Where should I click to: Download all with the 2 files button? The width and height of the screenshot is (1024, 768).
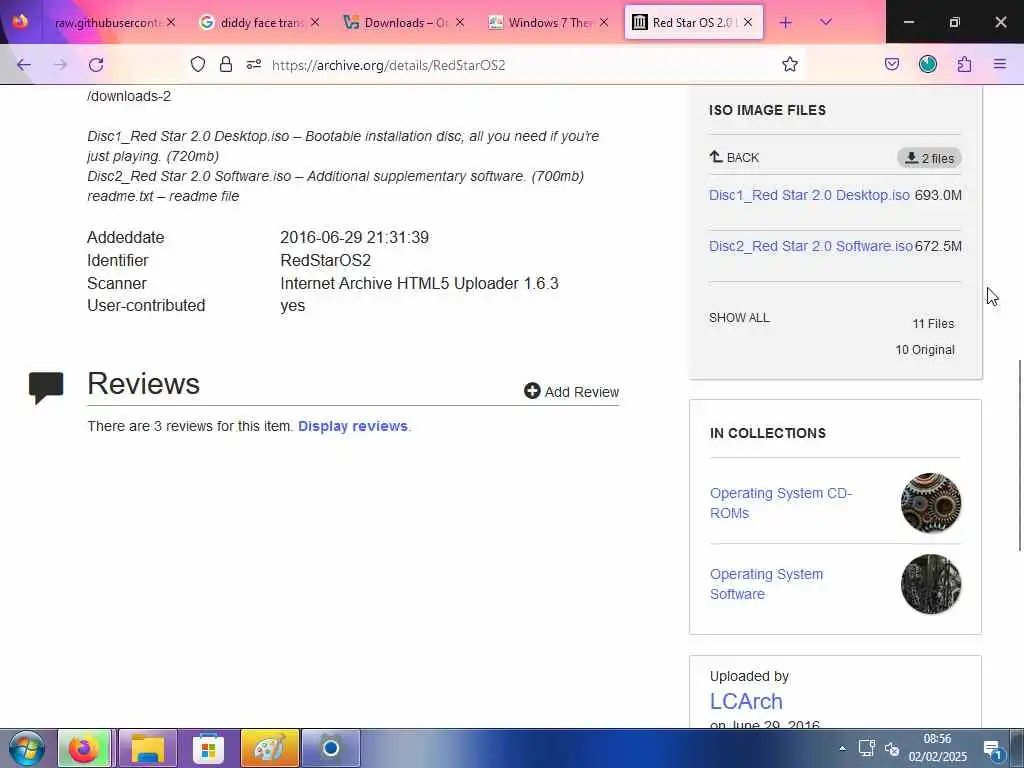(x=929, y=158)
